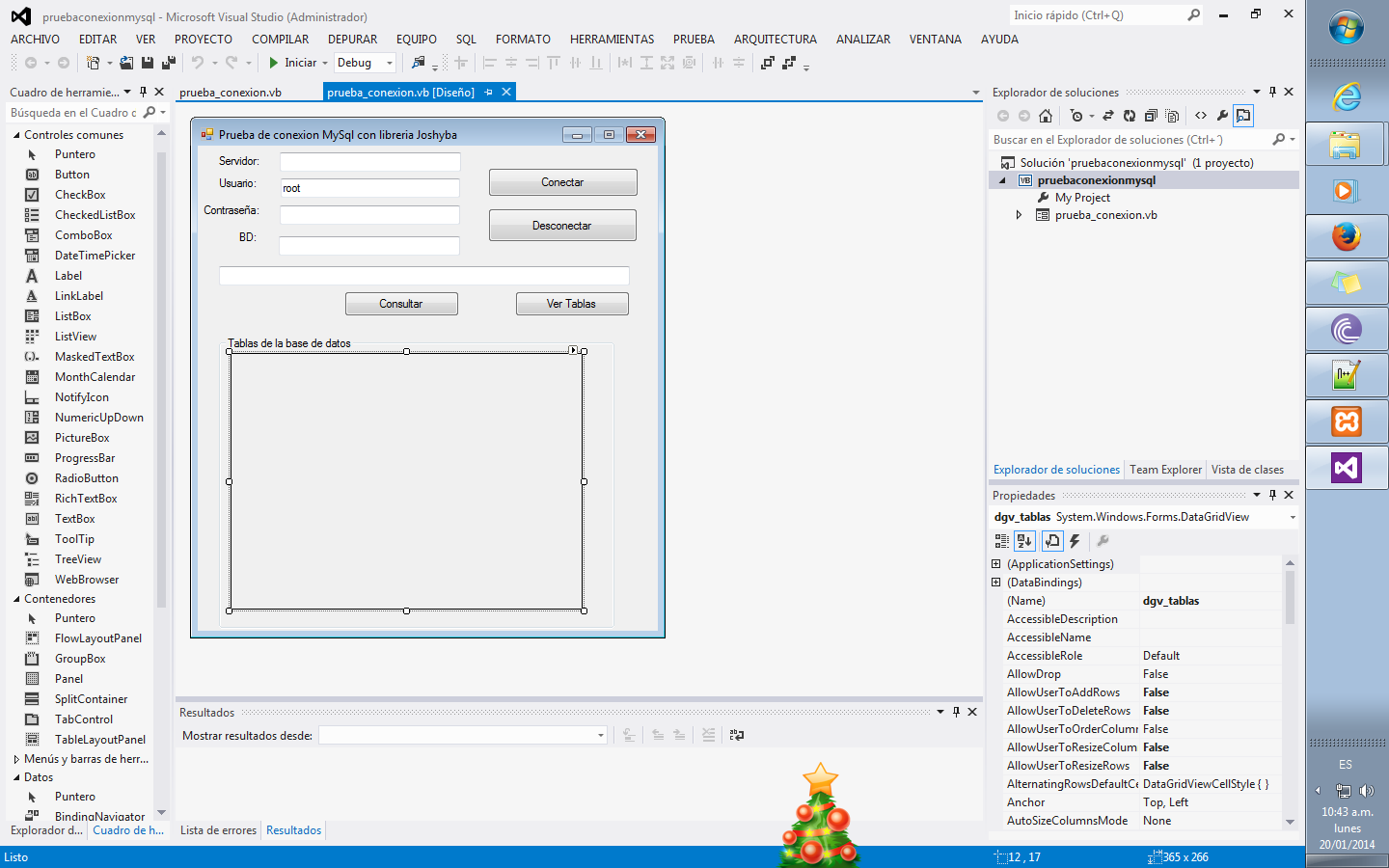Click the DataGridView smart tag arrow
Image resolution: width=1389 pixels, height=868 pixels.
573,350
